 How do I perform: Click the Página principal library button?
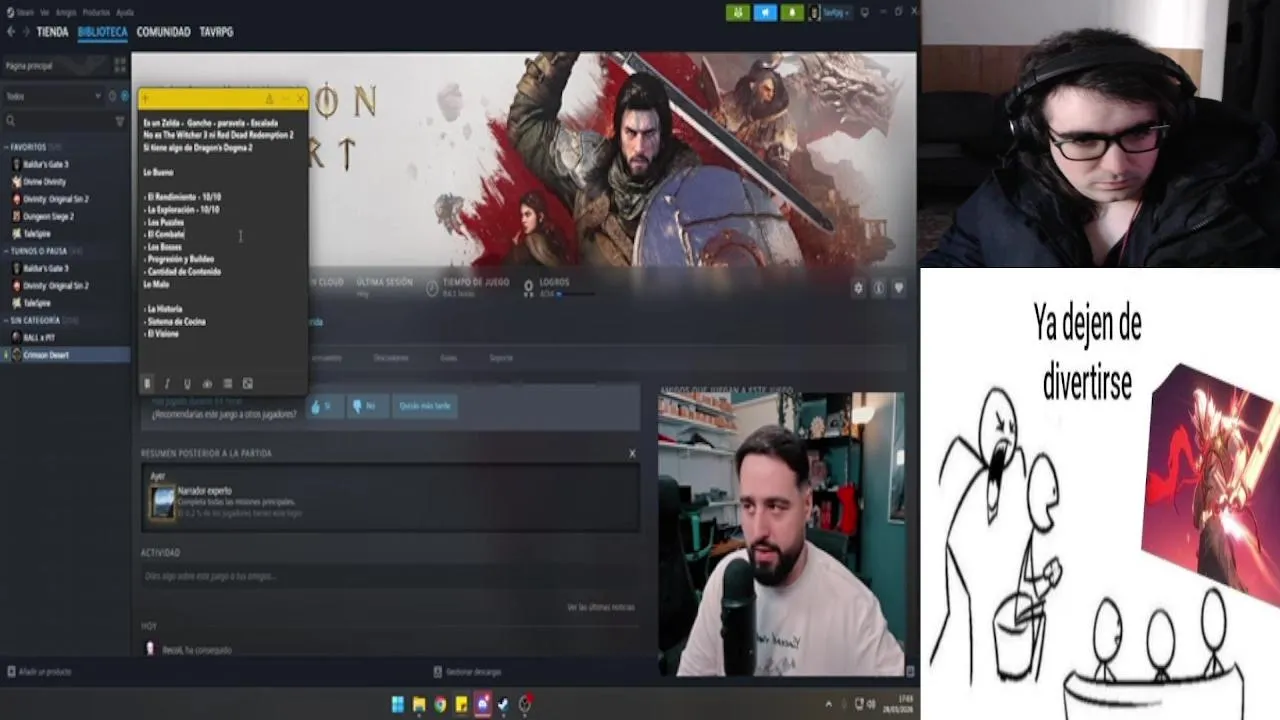click(x=54, y=65)
